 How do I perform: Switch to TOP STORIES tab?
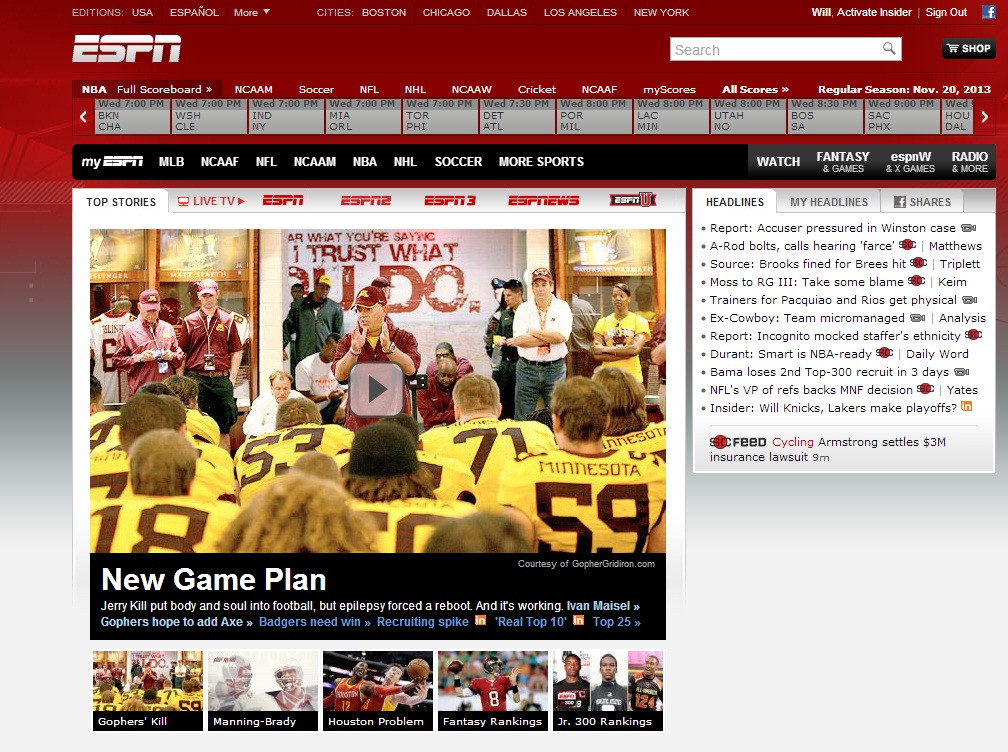pos(121,202)
